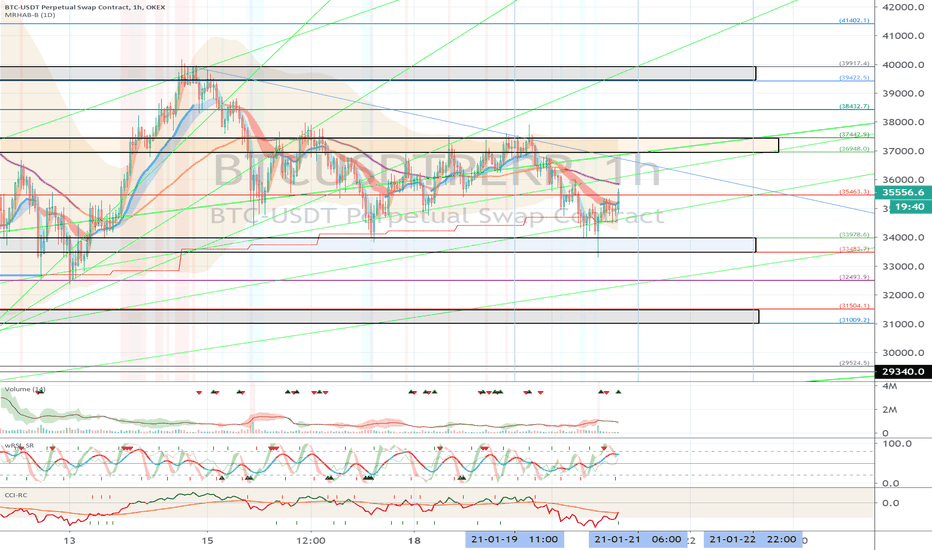Viewport: 932px width, 550px height.
Task: Click the 33000.0 price axis label
Action: 903,266
